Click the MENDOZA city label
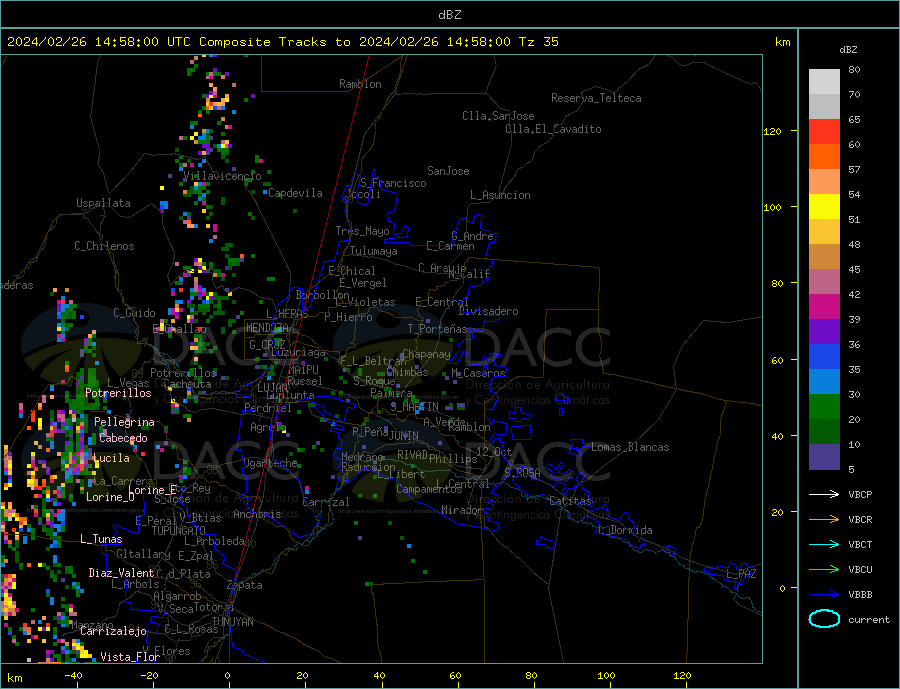This screenshot has height=689, width=900. pos(267,327)
